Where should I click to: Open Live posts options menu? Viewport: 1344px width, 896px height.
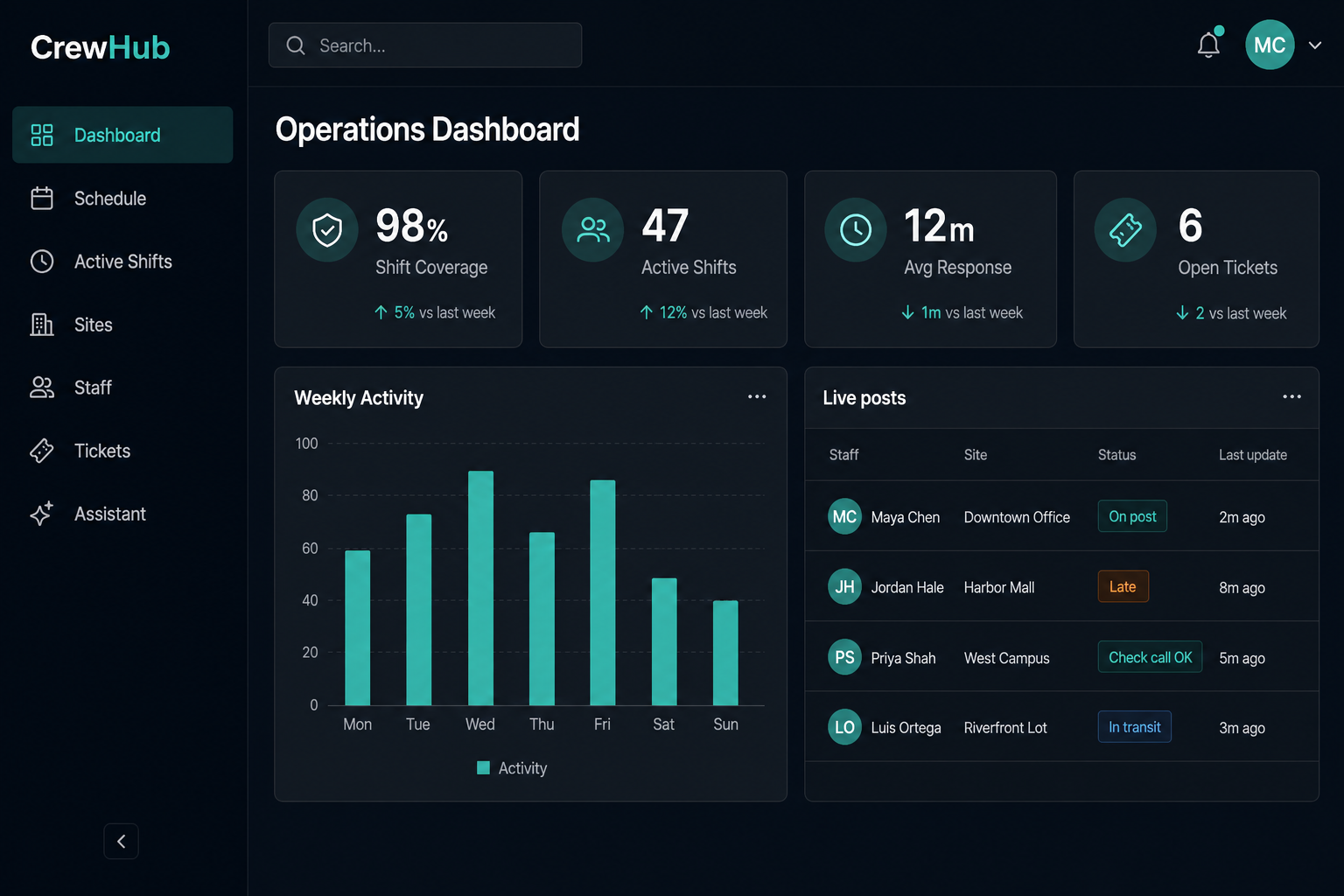(x=1291, y=396)
